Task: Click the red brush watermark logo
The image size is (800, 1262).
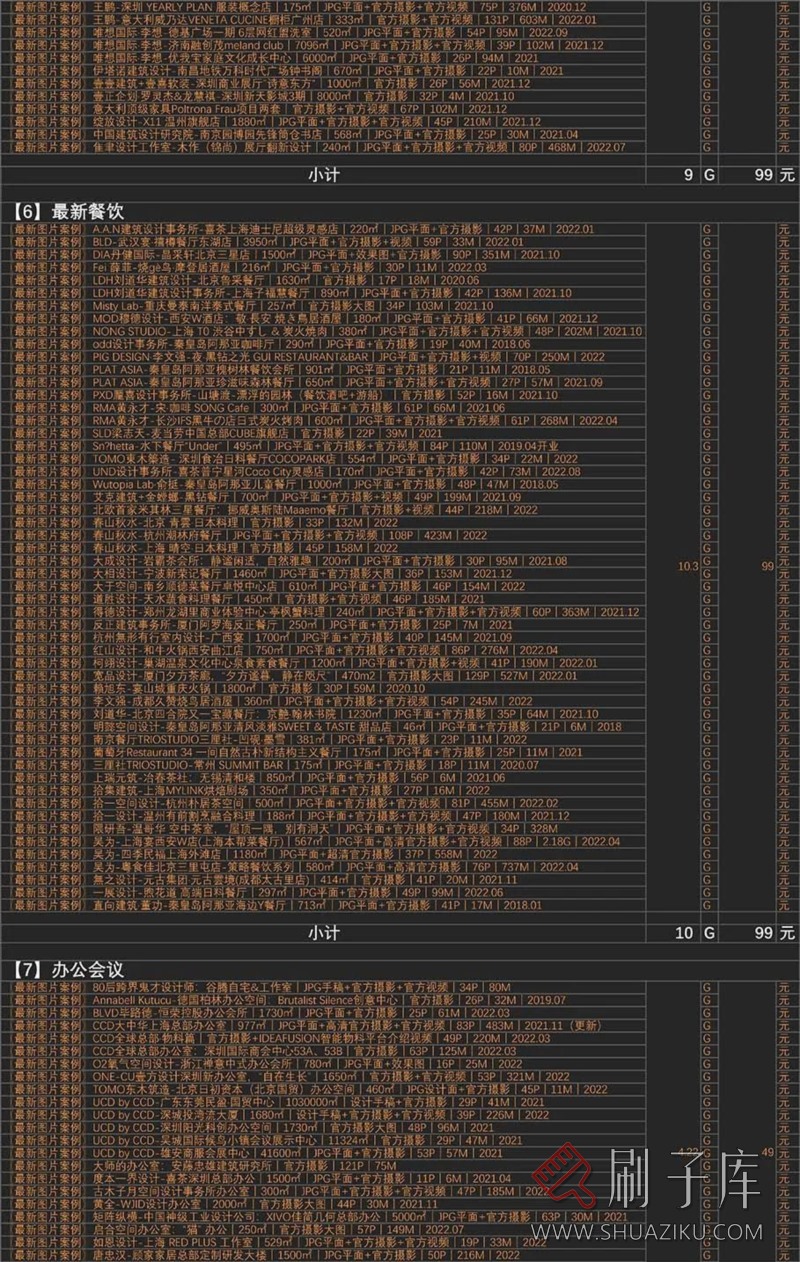Action: [x=566, y=1192]
